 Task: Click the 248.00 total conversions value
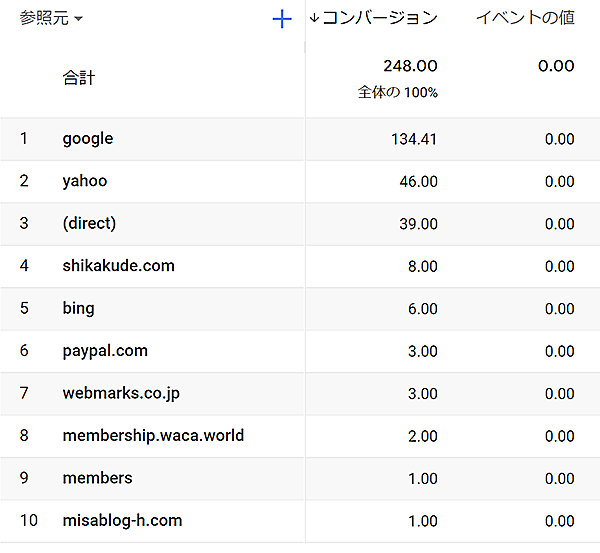tap(410, 66)
